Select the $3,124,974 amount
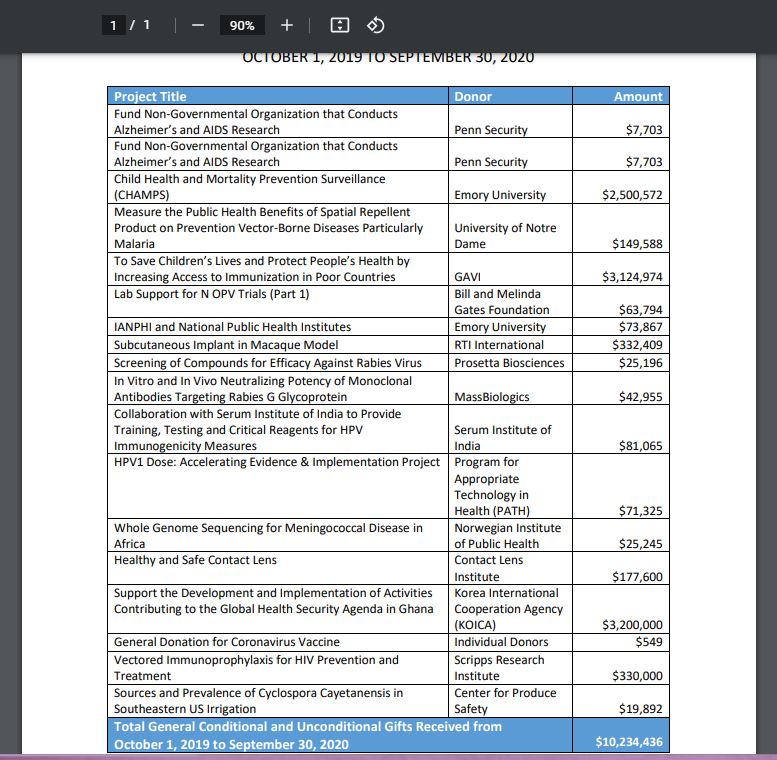Image resolution: width=777 pixels, height=760 pixels. click(x=632, y=276)
